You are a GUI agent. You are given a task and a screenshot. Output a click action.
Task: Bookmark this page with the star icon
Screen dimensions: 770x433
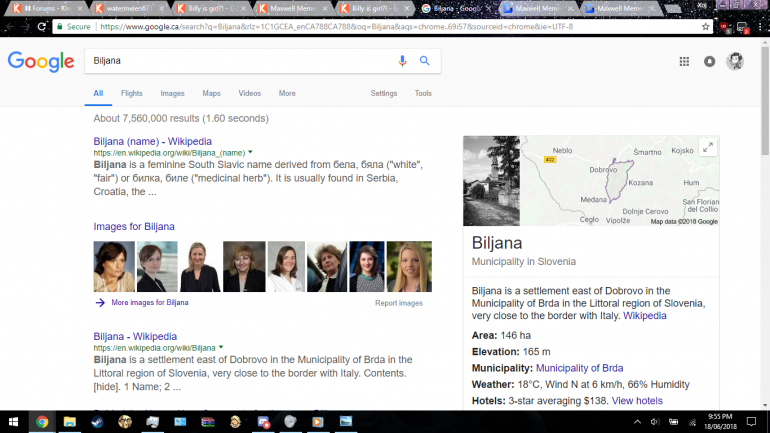[706, 27]
